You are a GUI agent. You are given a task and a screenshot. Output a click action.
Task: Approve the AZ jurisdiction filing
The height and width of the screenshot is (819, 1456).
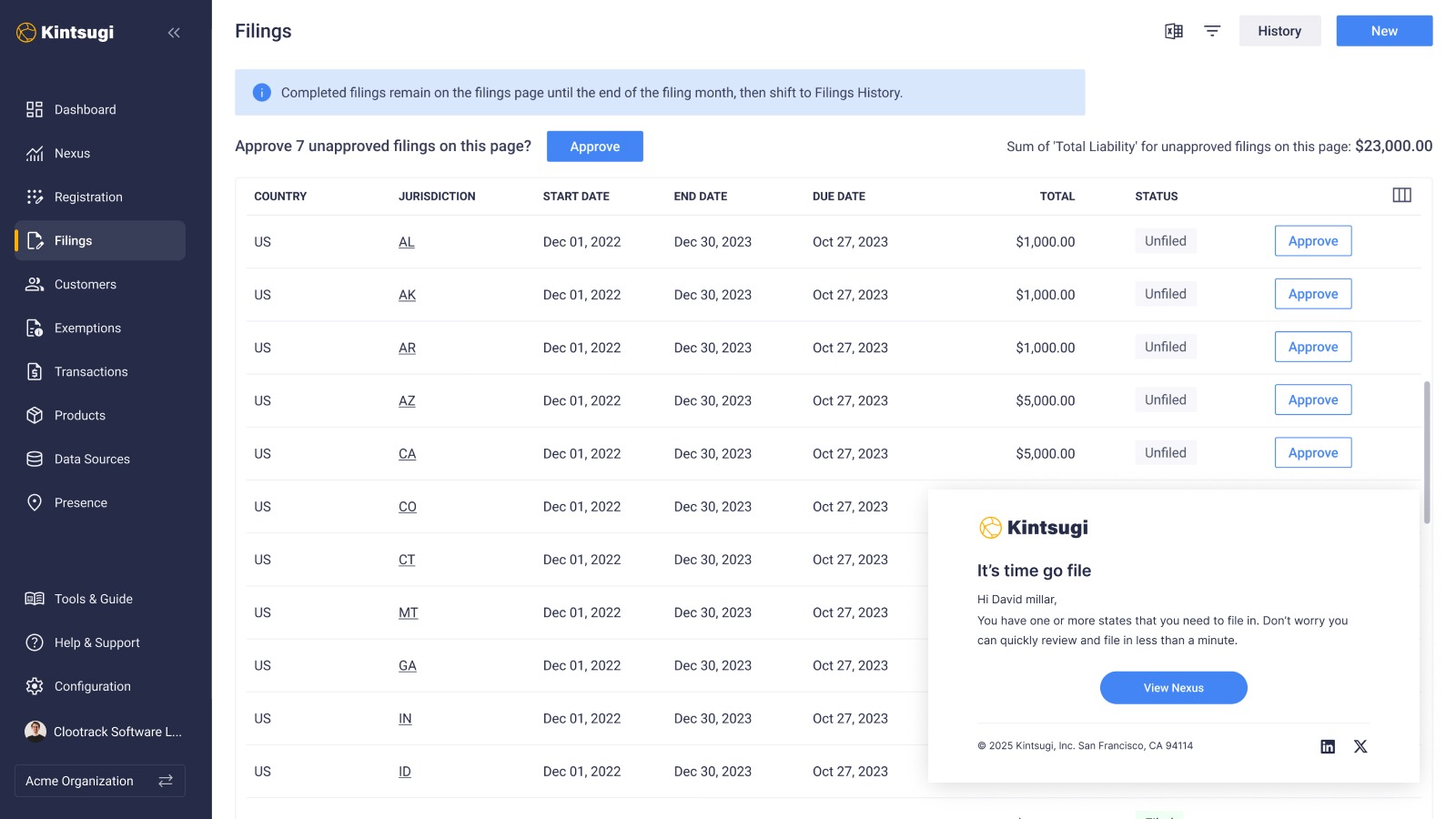pyautogui.click(x=1312, y=399)
